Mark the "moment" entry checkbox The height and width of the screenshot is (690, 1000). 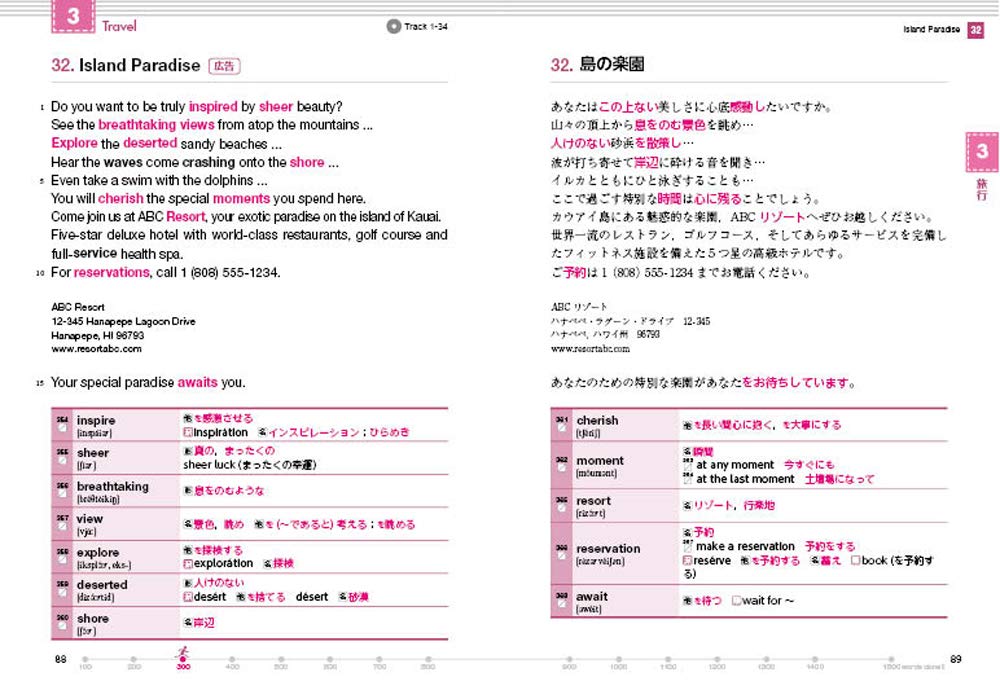point(562,468)
